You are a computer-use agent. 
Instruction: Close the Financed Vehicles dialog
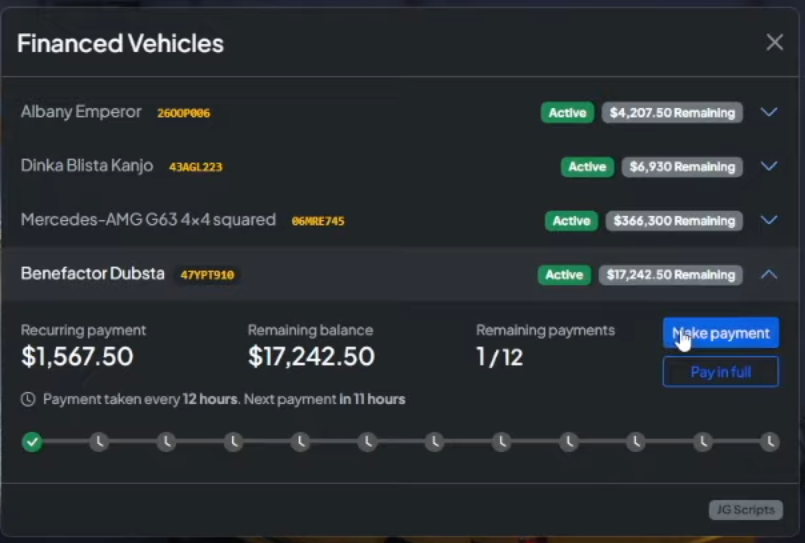774,42
